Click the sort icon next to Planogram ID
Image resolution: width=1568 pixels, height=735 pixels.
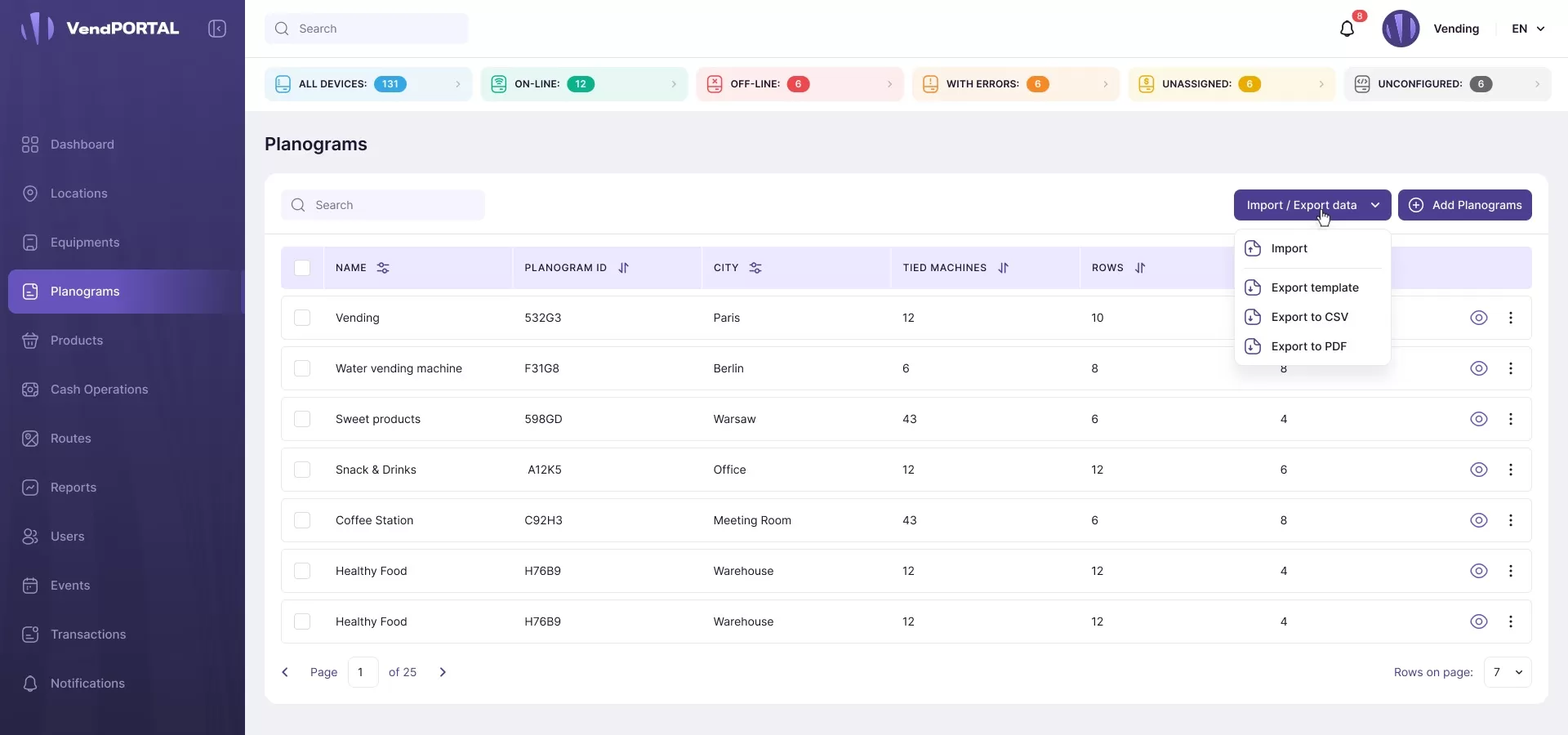[624, 268]
